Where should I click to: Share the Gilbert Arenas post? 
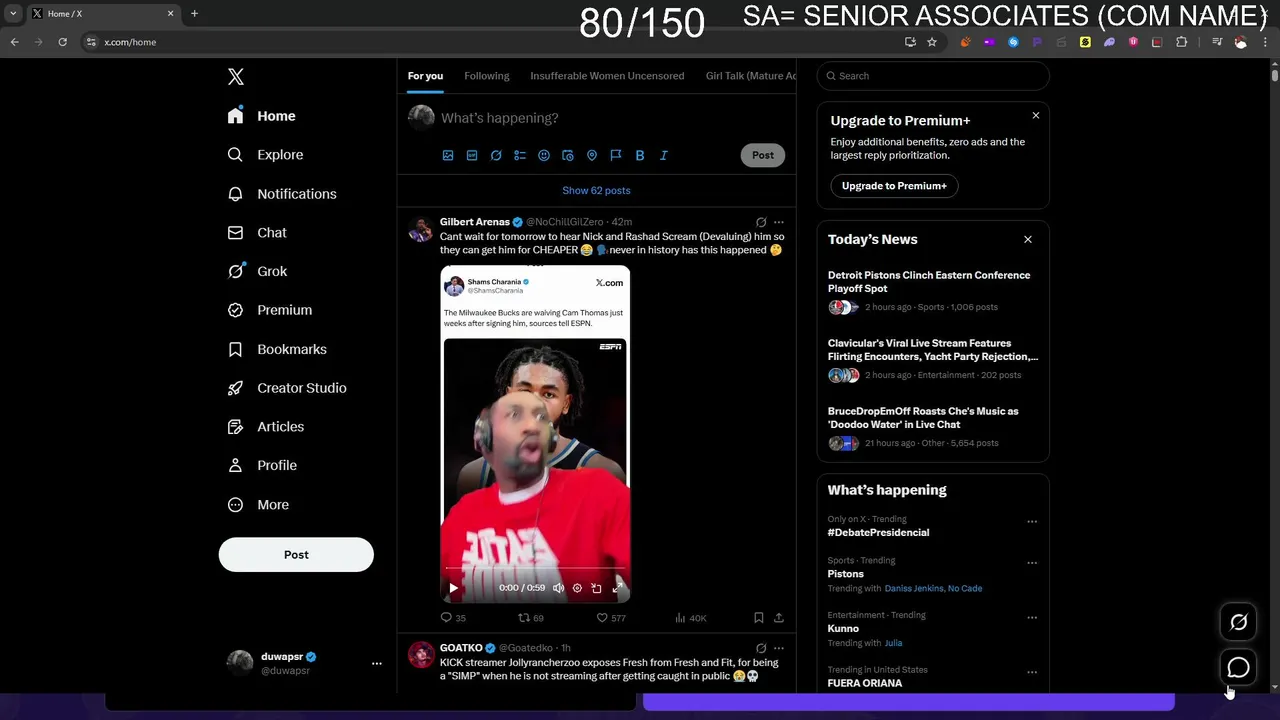pos(779,618)
